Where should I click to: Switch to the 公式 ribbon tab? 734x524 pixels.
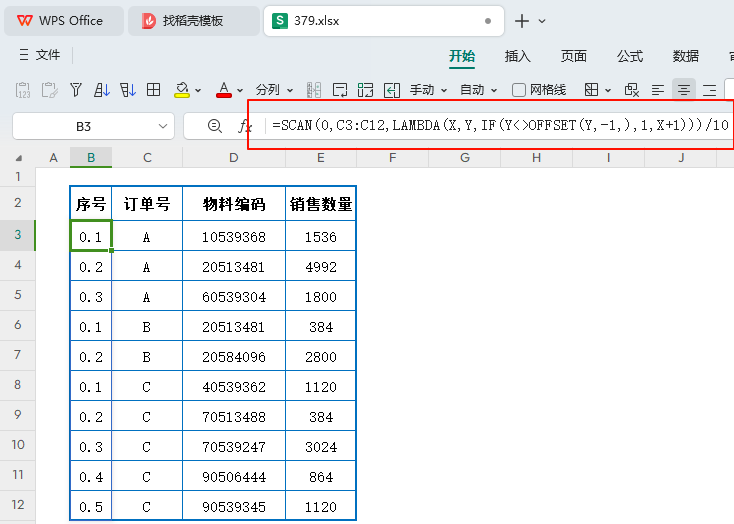pos(630,56)
